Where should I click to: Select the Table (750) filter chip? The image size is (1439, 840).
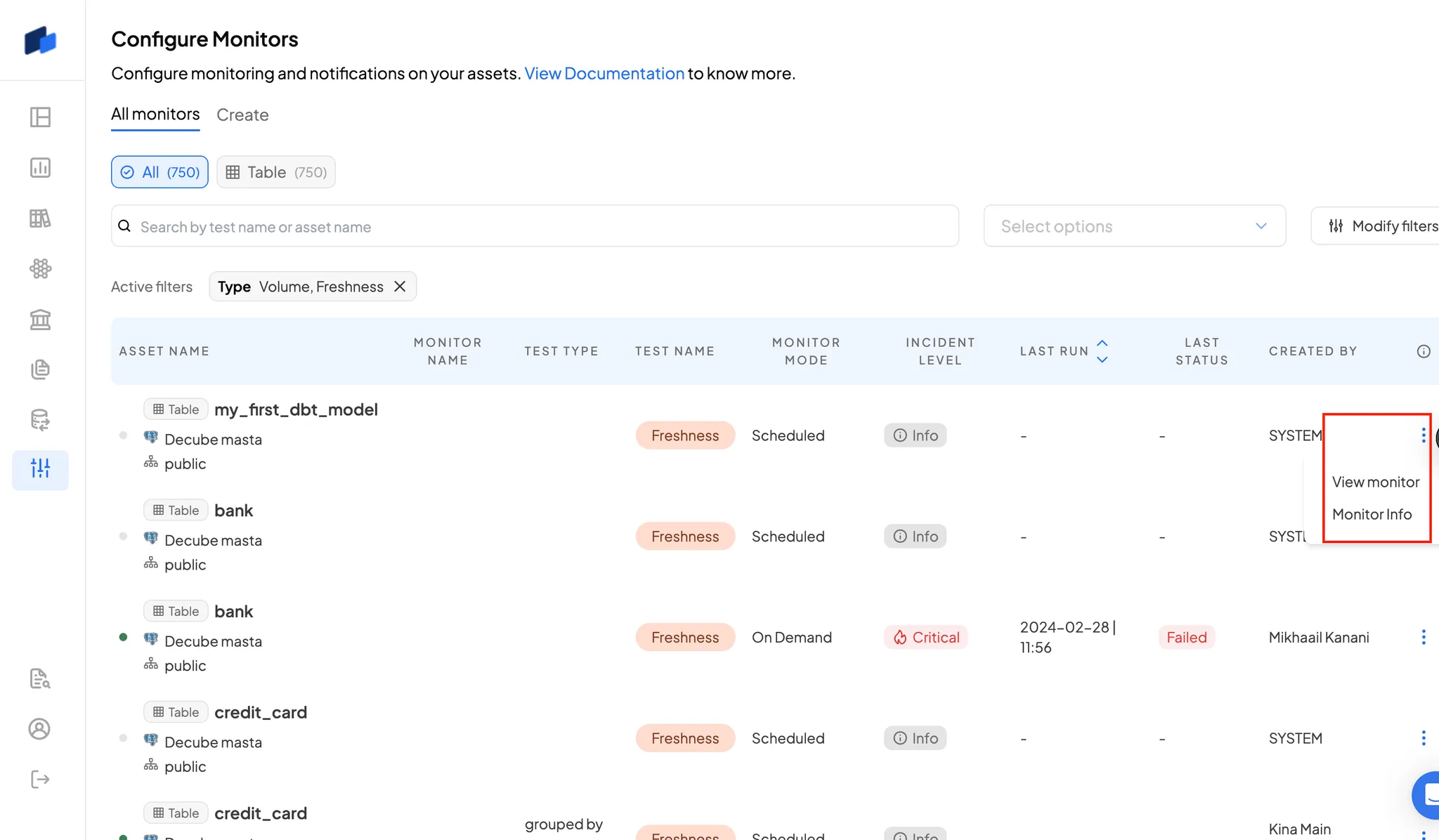(x=276, y=172)
